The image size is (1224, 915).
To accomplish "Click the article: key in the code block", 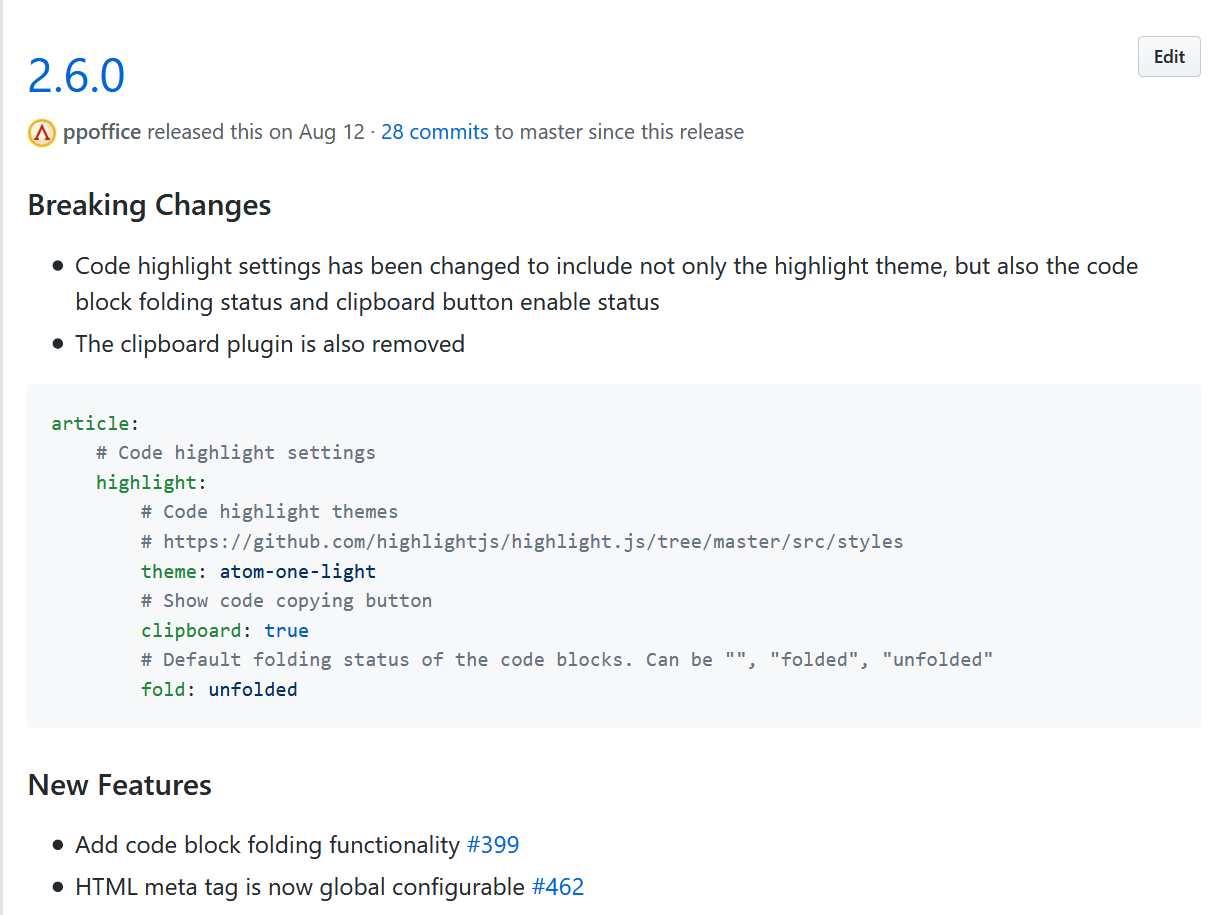I will (x=84, y=423).
